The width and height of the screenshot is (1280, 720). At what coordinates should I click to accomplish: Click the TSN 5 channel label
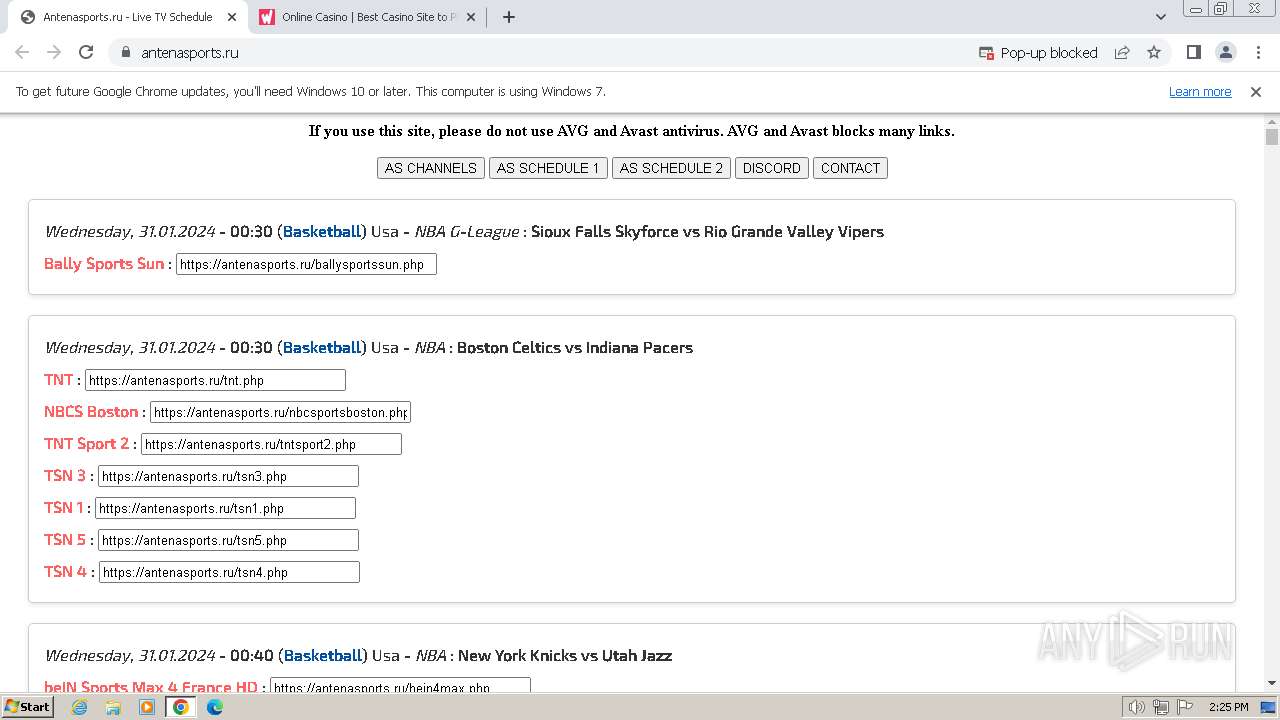(x=65, y=540)
